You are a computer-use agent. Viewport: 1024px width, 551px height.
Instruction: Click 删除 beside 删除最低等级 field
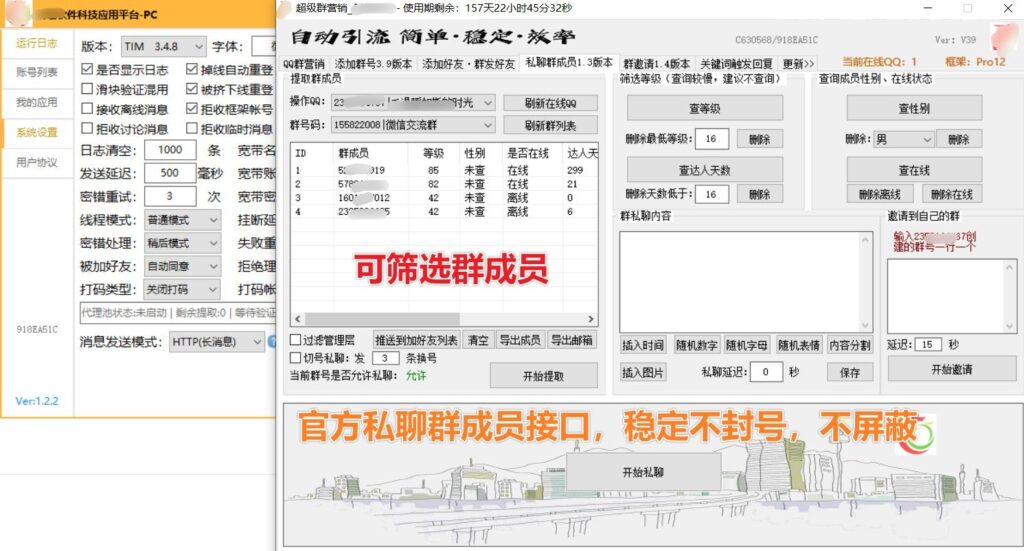click(760, 139)
